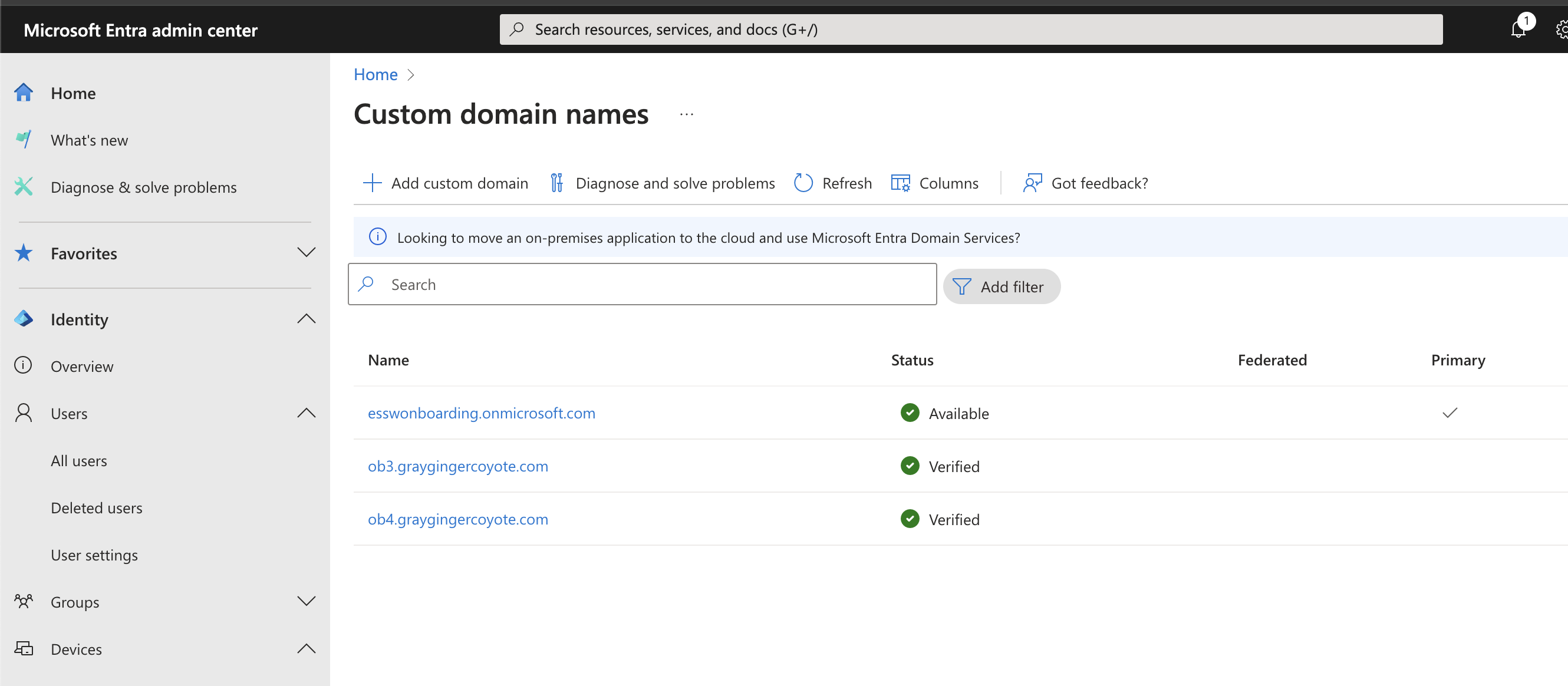This screenshot has height=686, width=1568.
Task: Click the green check icon for esswonboarding domain
Action: click(x=910, y=412)
